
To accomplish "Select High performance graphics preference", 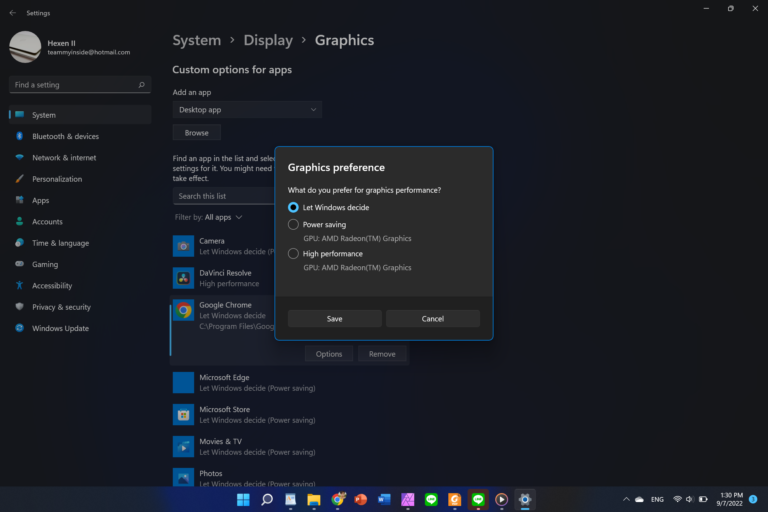I will point(293,254).
